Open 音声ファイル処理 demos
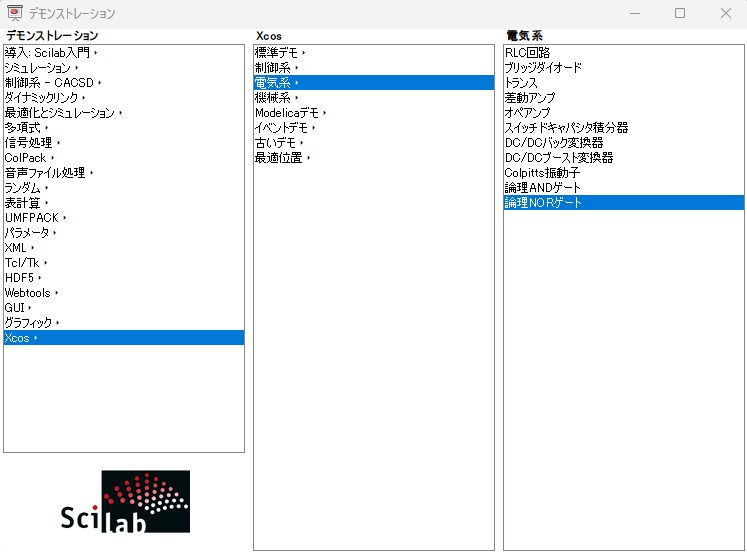Screen dimensions: 747x552 [124, 172]
